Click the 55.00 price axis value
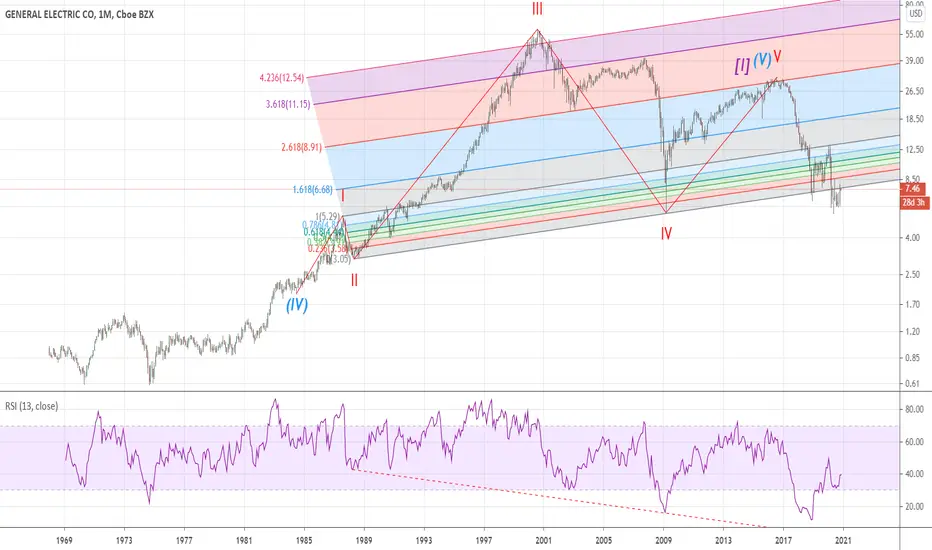 (x=914, y=34)
